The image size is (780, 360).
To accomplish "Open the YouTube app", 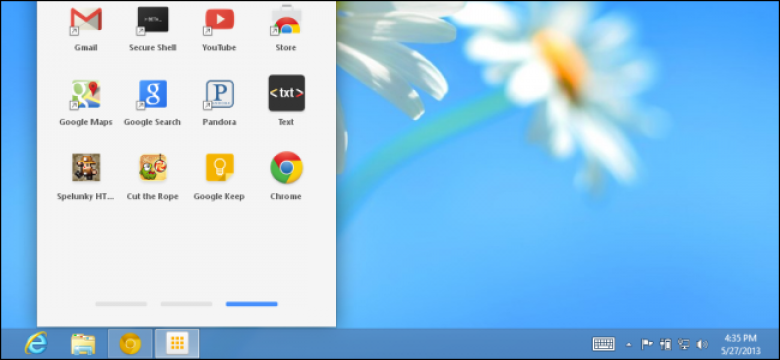I will [219, 21].
